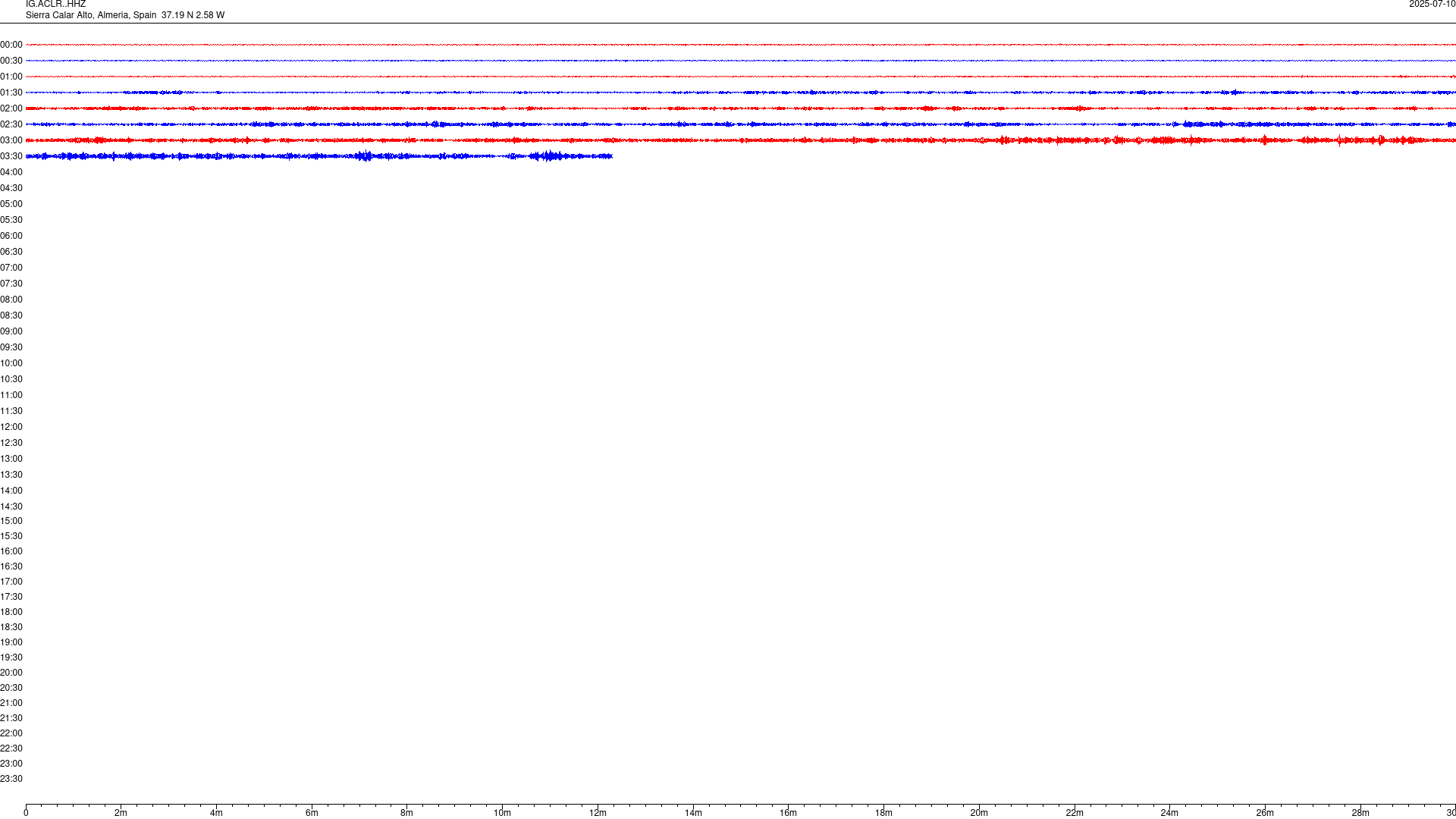Click the date label 2025-07-10
Screen dimensions: 1456x819
coord(1432,5)
